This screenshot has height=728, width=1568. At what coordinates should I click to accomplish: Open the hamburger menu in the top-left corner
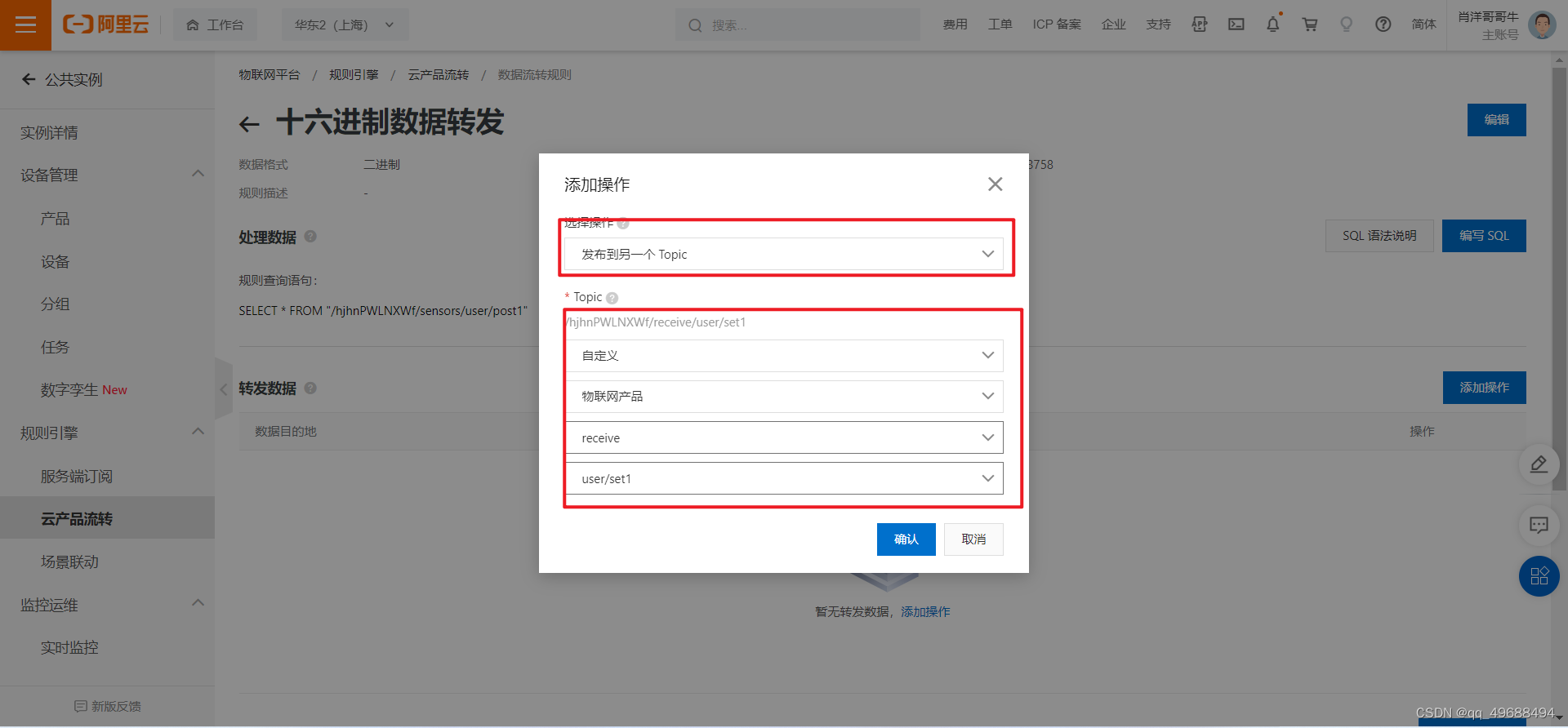25,25
